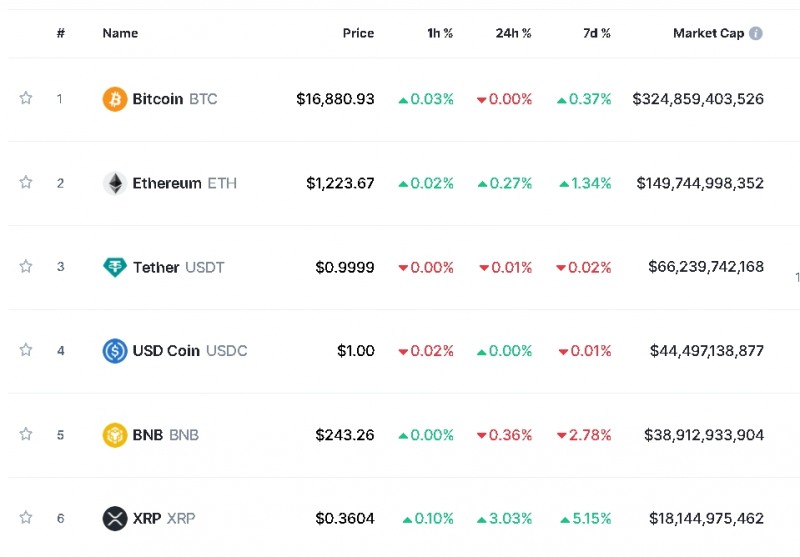Toggle the watchlist star for Ethereum

tap(26, 182)
